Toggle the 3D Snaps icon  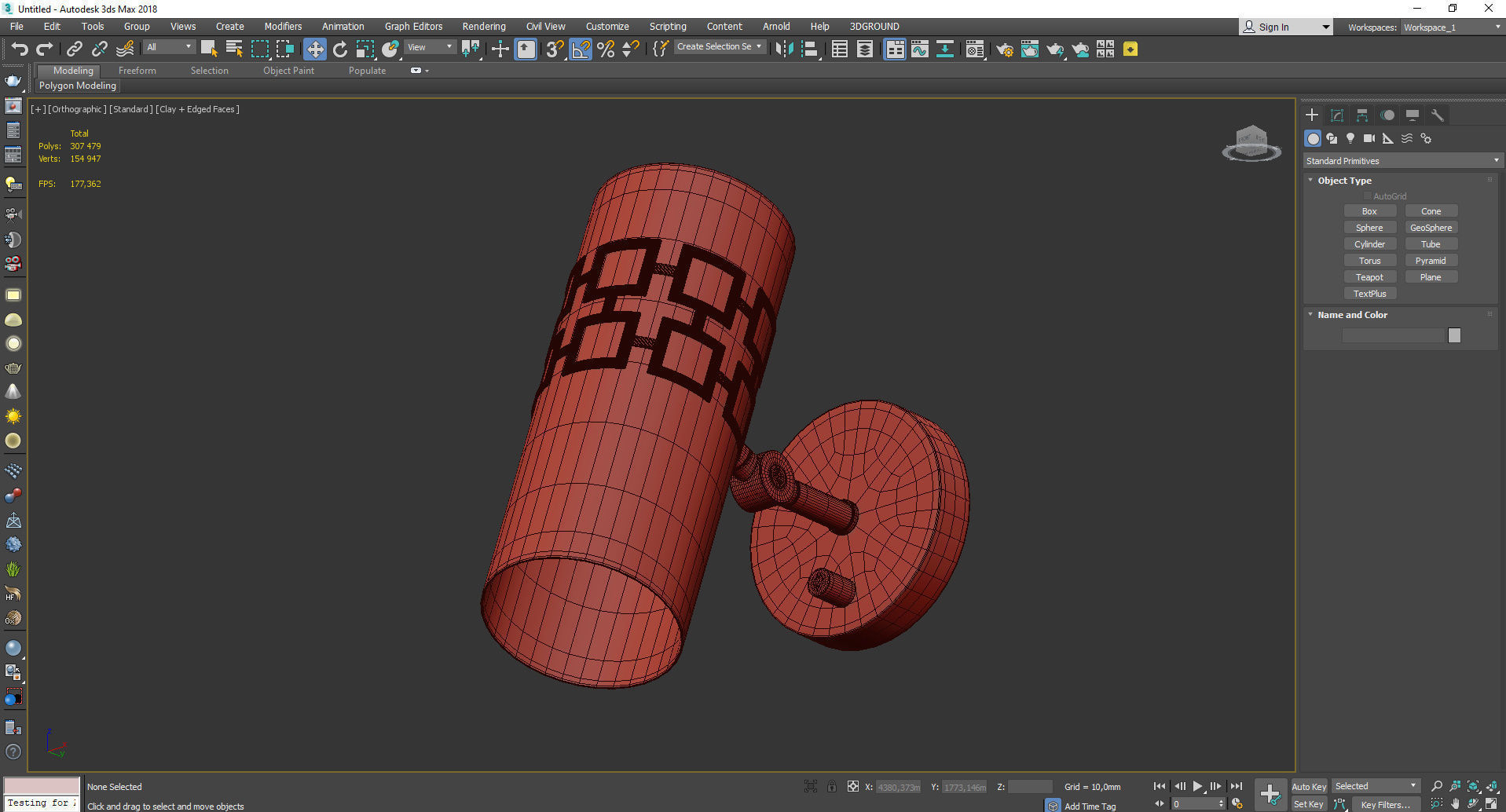point(555,49)
